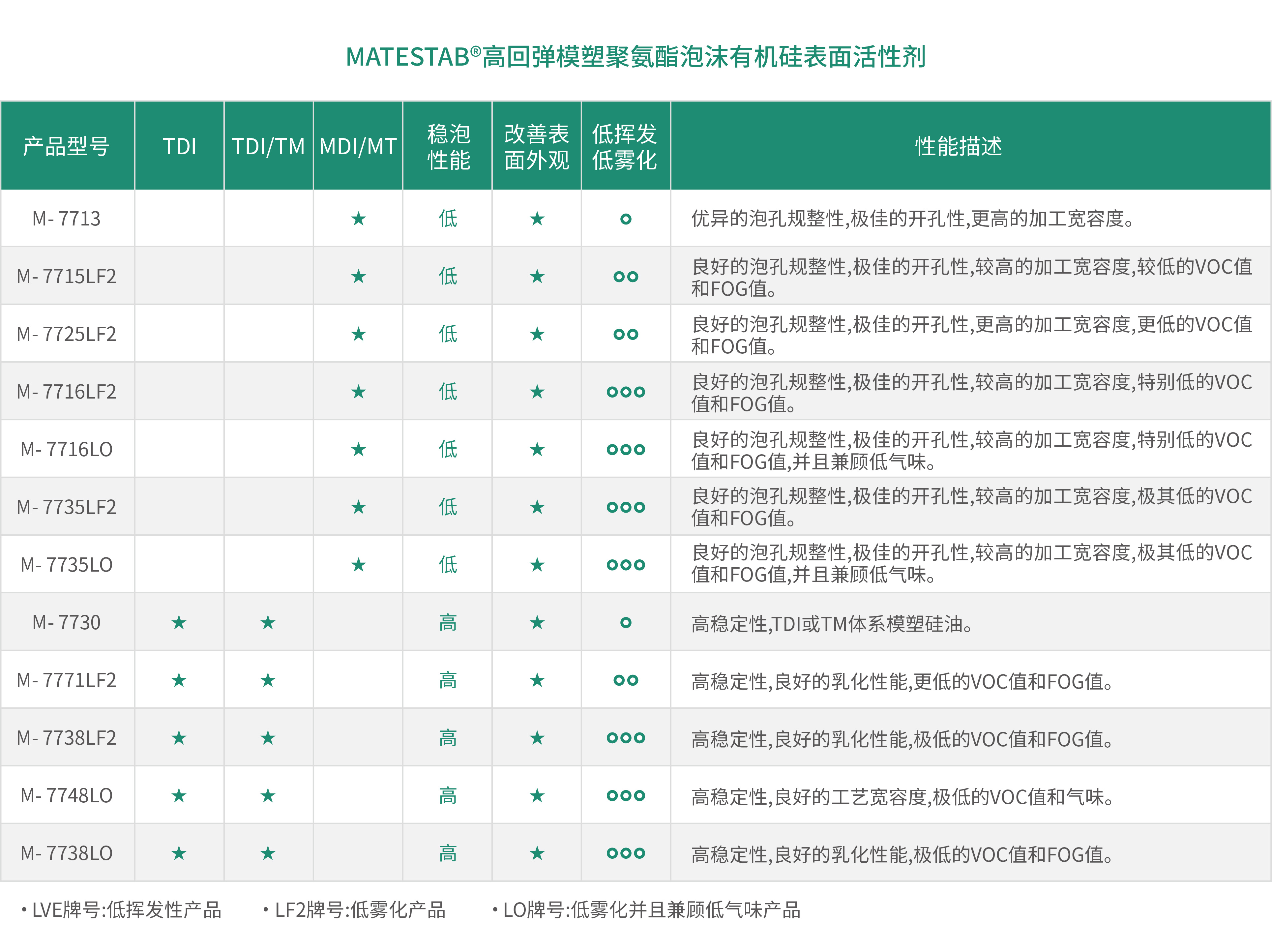Select the M-7735LO product name cell
The image size is (1272, 952).
(67, 565)
